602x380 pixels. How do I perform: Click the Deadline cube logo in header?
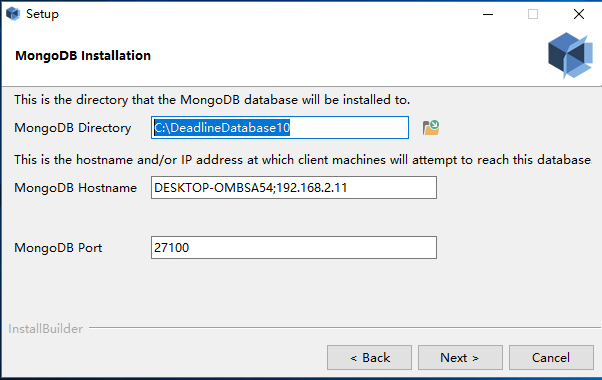(570, 55)
